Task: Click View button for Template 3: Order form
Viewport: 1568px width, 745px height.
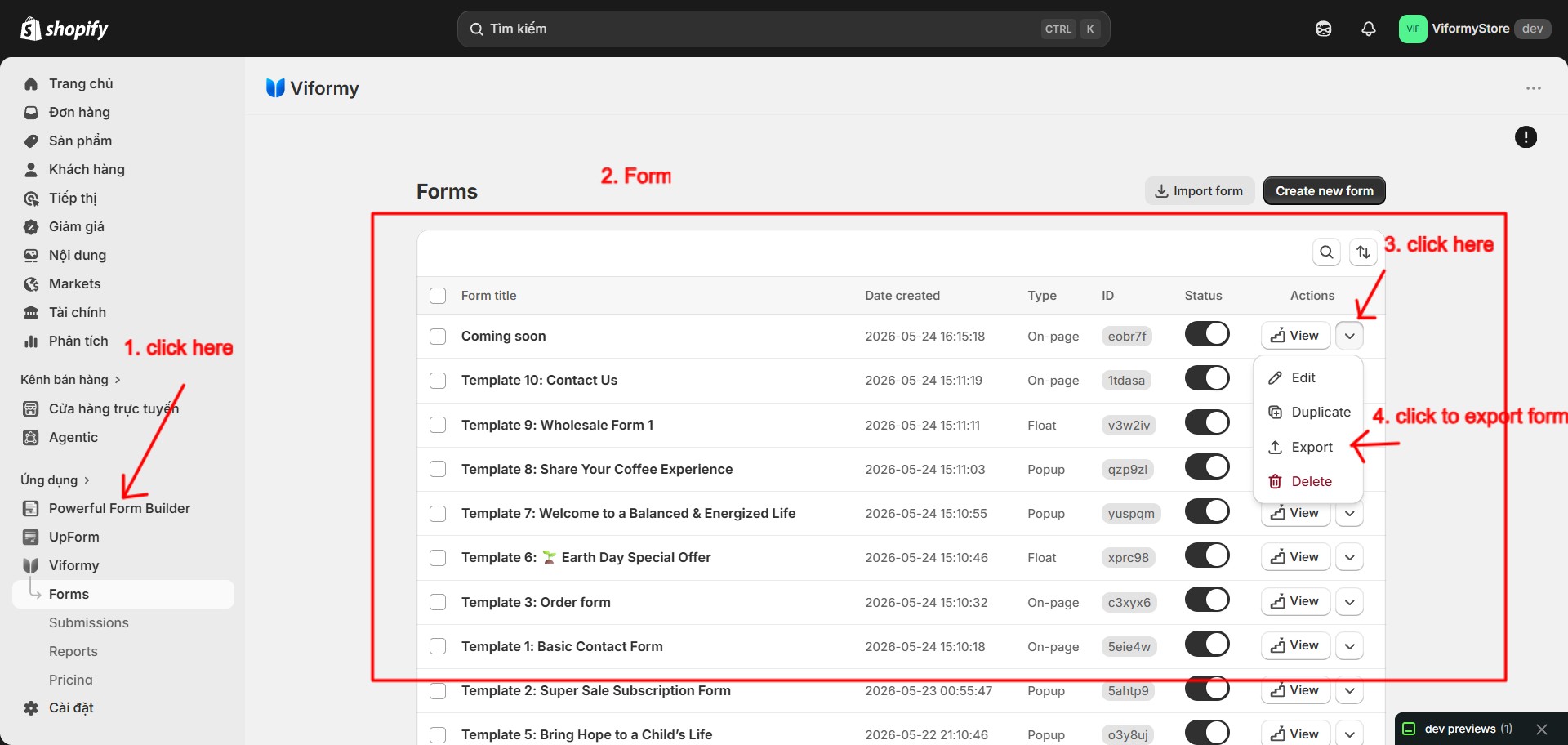Action: [x=1295, y=602]
